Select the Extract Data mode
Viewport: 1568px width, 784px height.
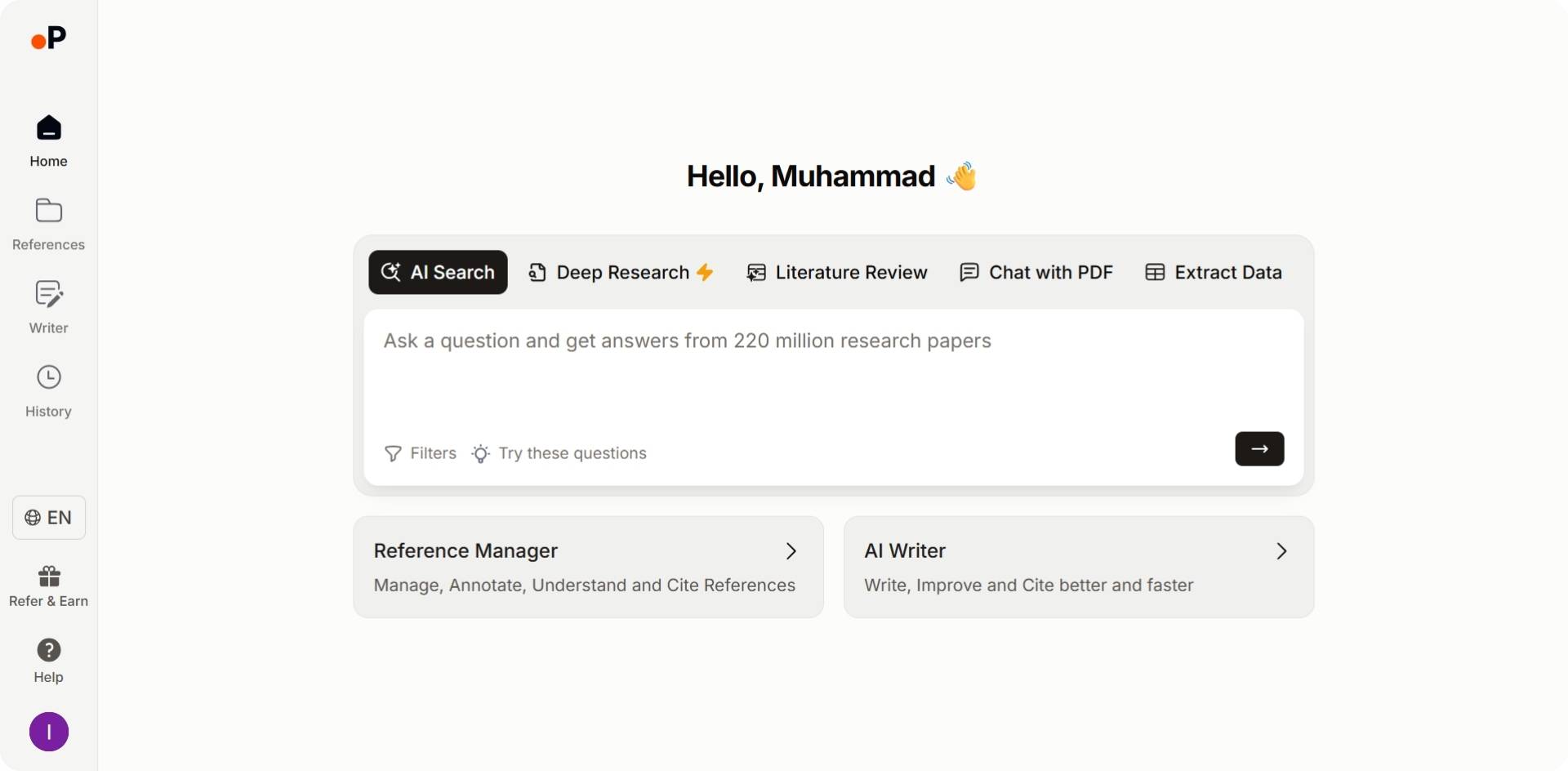click(x=1213, y=272)
